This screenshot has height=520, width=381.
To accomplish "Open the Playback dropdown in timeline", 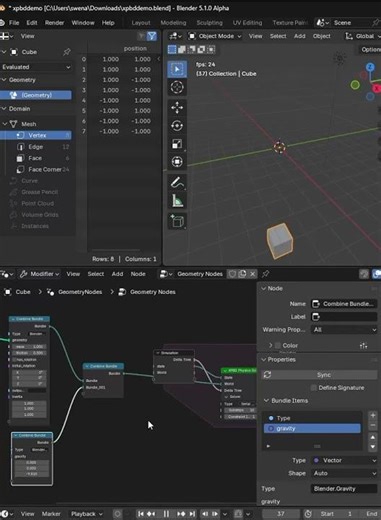I will [86, 514].
